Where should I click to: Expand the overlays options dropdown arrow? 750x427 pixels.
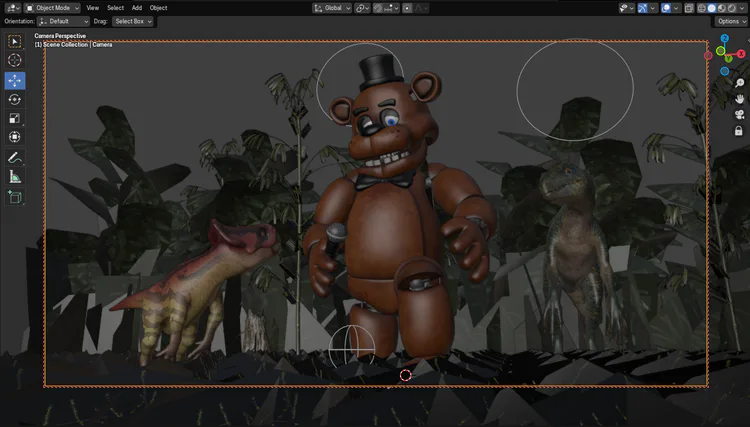[676, 8]
